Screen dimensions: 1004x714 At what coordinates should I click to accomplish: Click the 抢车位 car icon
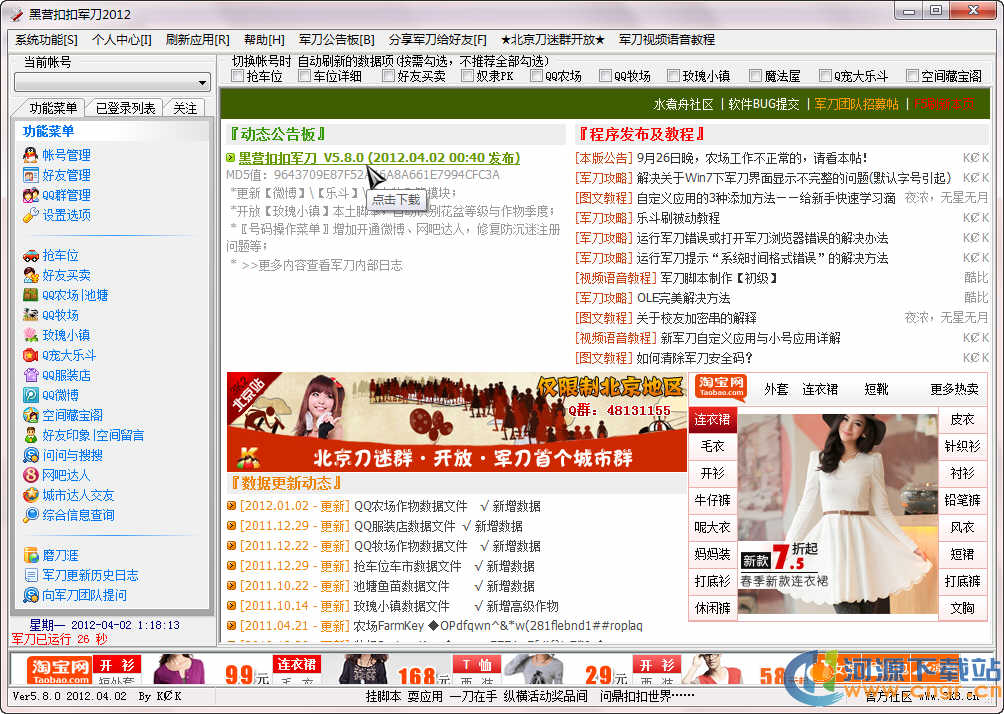[x=31, y=255]
